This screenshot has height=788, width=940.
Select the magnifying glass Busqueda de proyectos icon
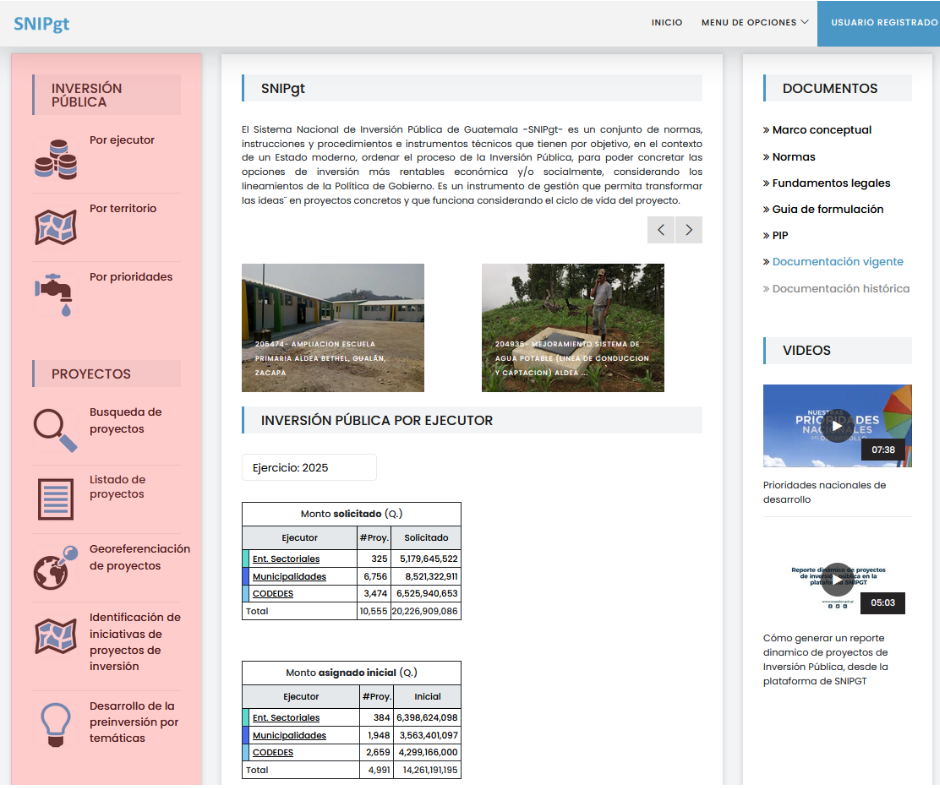tap(55, 429)
